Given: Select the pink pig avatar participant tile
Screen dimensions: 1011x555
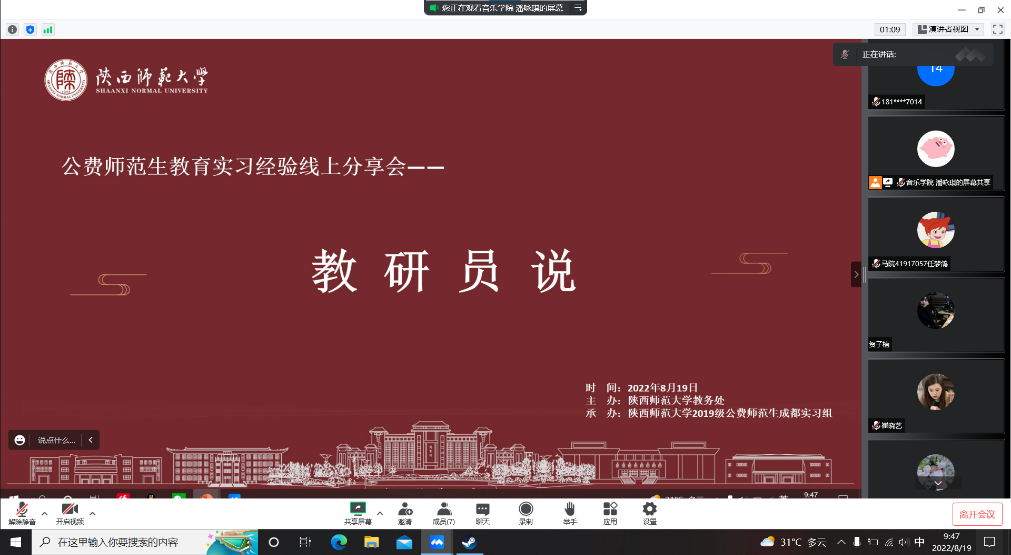Looking at the screenshot, I should (x=936, y=153).
